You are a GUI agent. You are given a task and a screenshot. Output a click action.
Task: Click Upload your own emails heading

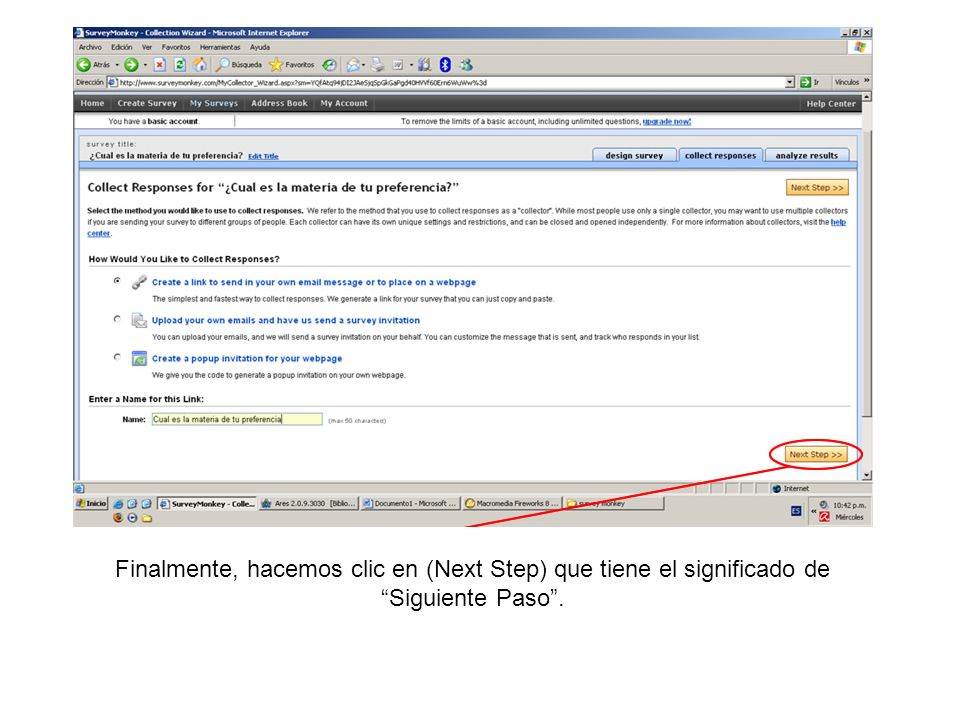click(x=286, y=320)
